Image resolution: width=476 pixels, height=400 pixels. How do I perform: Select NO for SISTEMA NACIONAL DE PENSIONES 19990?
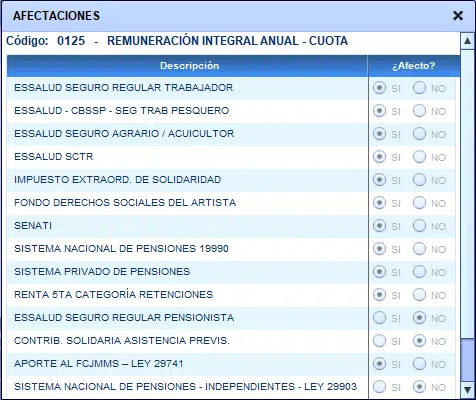click(419, 249)
